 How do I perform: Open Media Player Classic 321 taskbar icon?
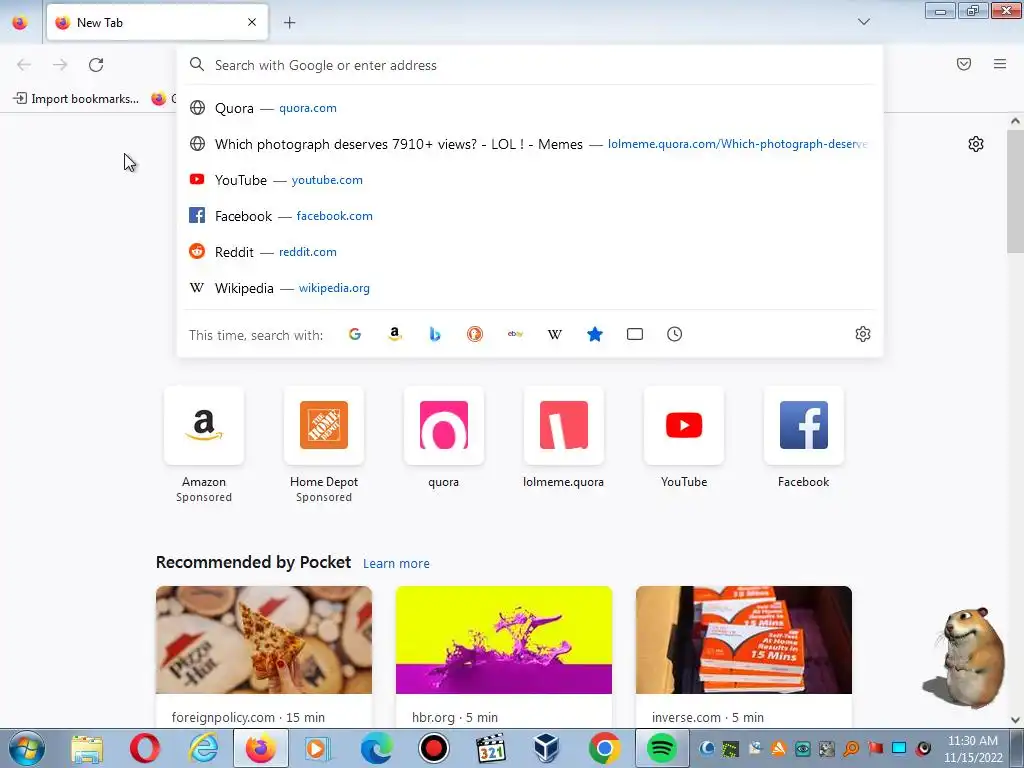(491, 748)
